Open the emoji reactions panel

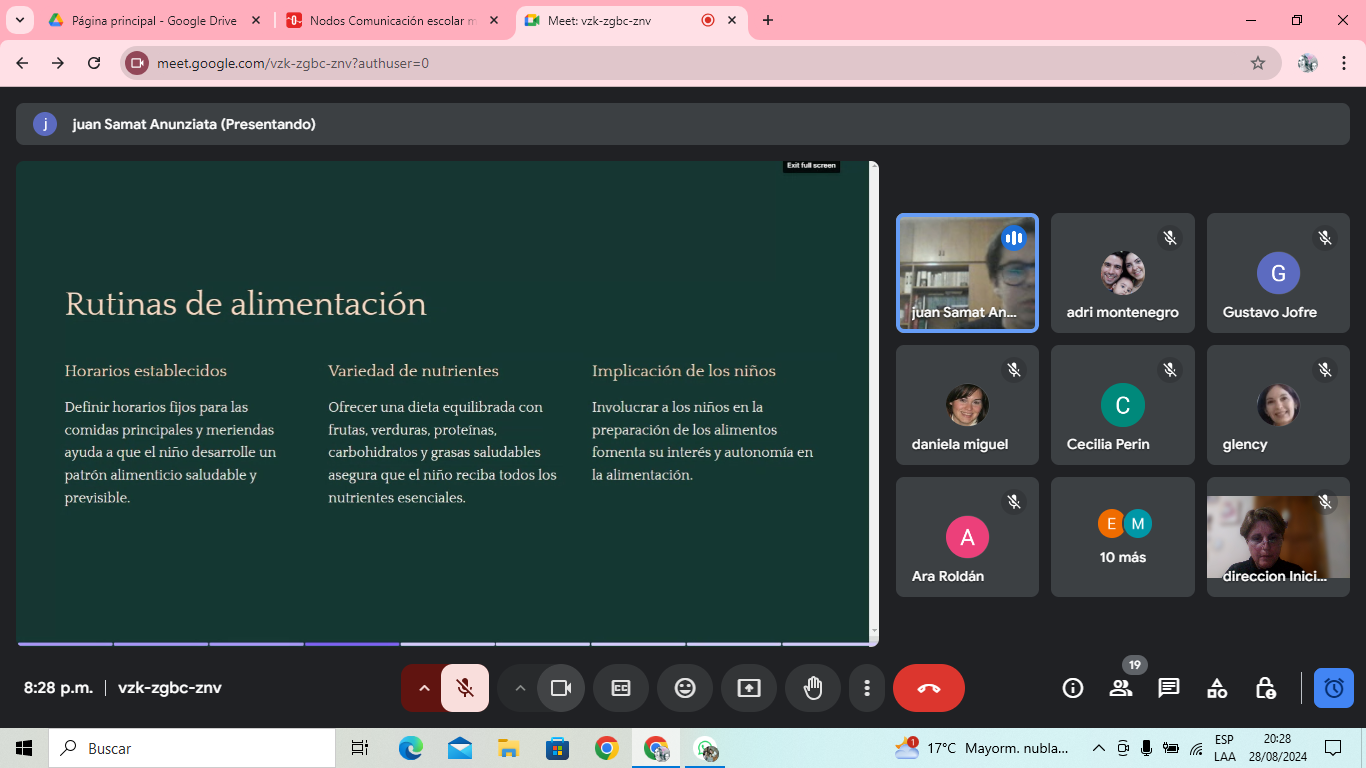coord(685,688)
